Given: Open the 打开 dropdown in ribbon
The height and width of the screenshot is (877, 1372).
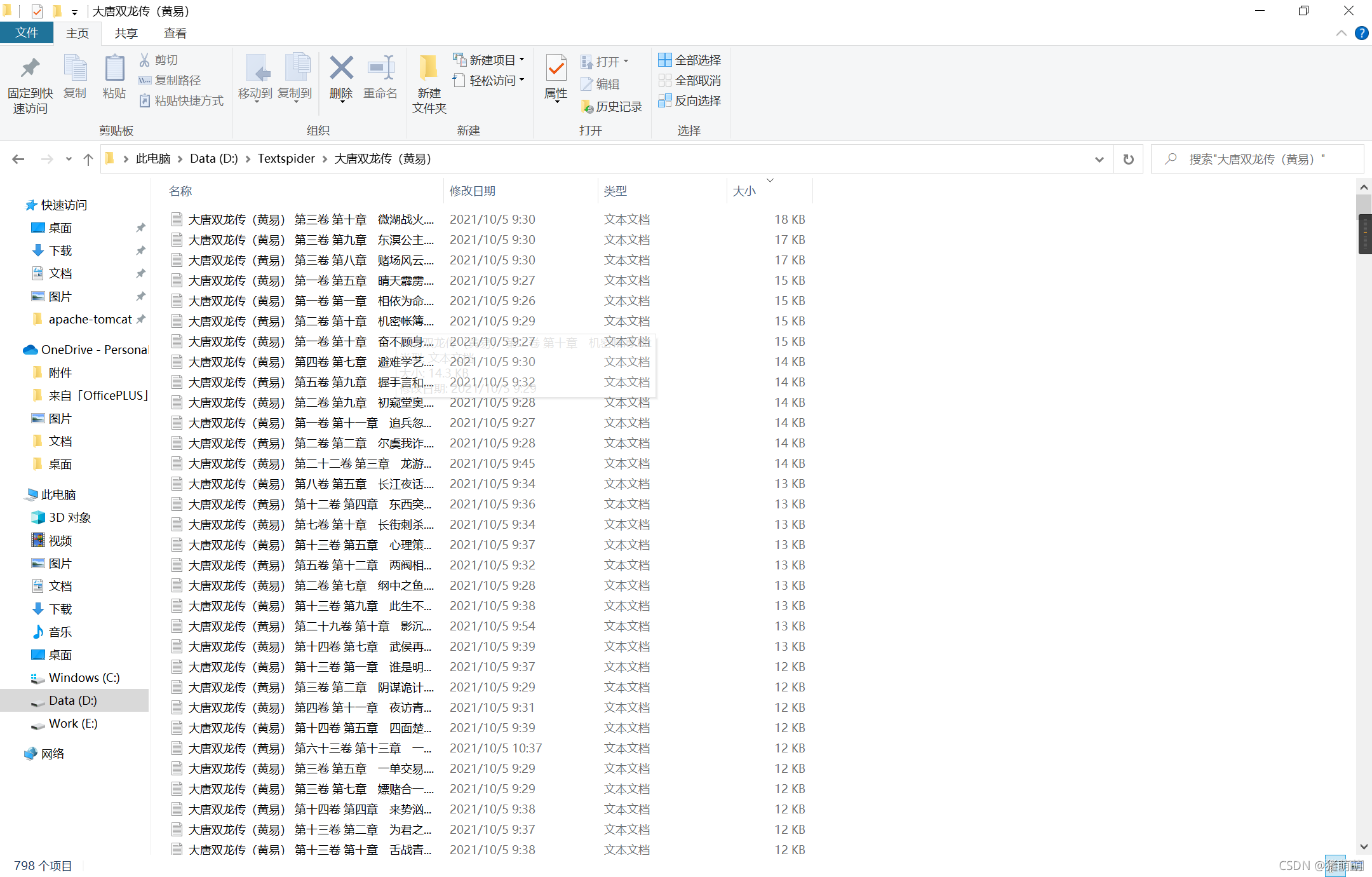Looking at the screenshot, I should tap(626, 62).
